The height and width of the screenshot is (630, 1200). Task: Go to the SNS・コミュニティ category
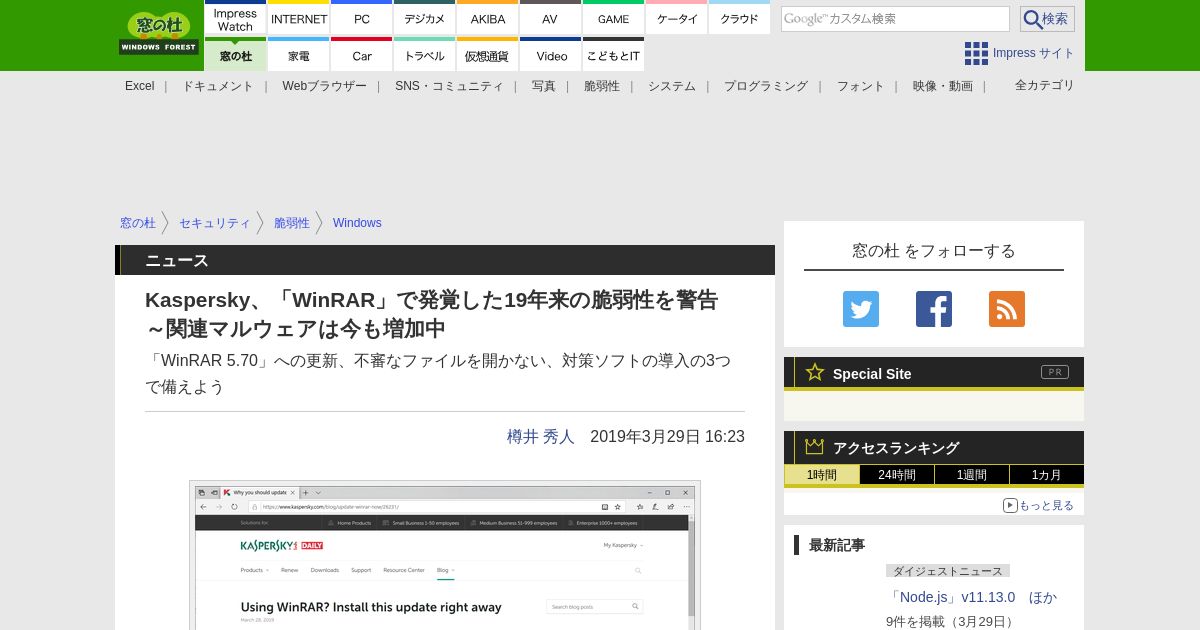449,86
